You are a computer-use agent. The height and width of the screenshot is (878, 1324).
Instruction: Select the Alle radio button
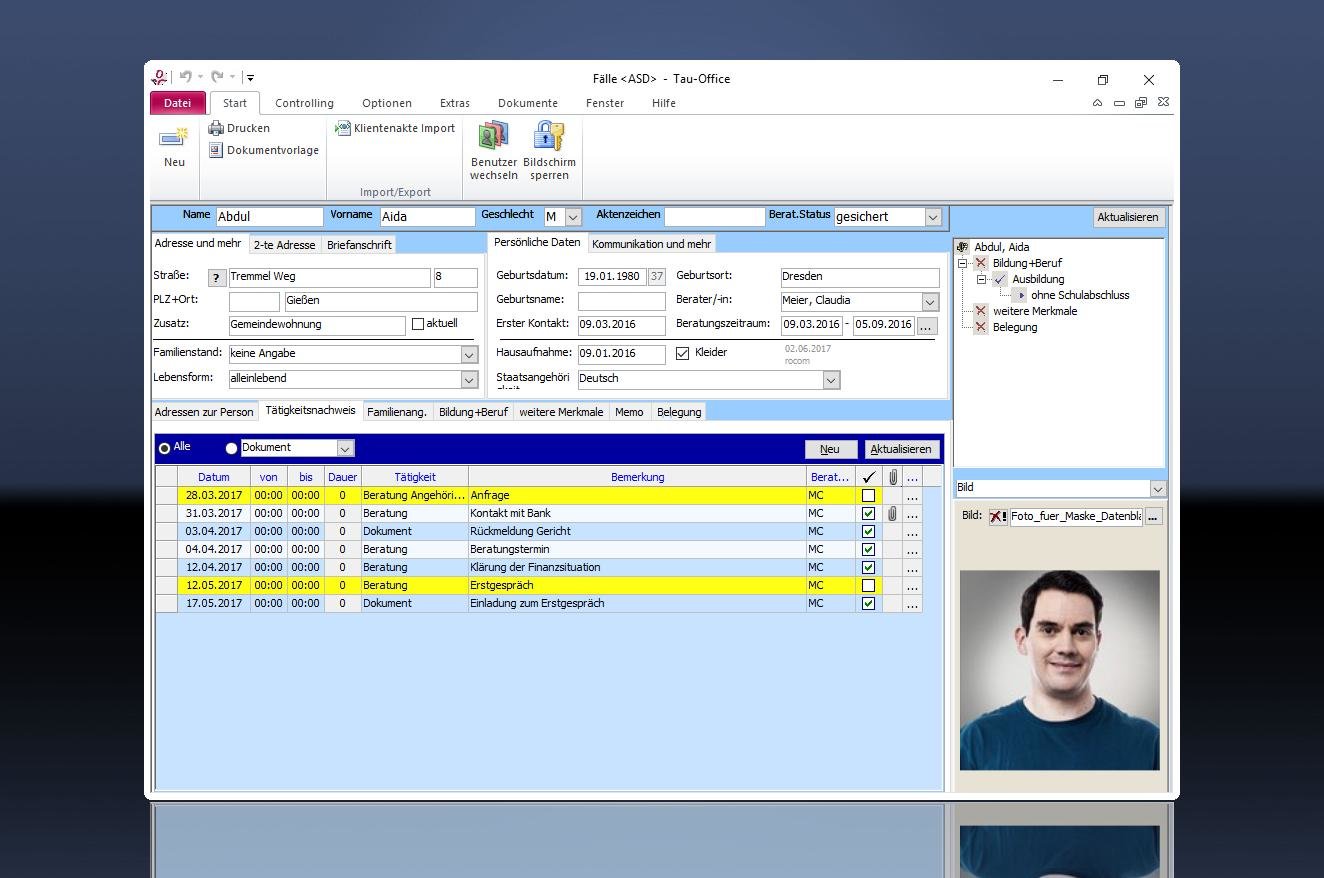[x=164, y=448]
